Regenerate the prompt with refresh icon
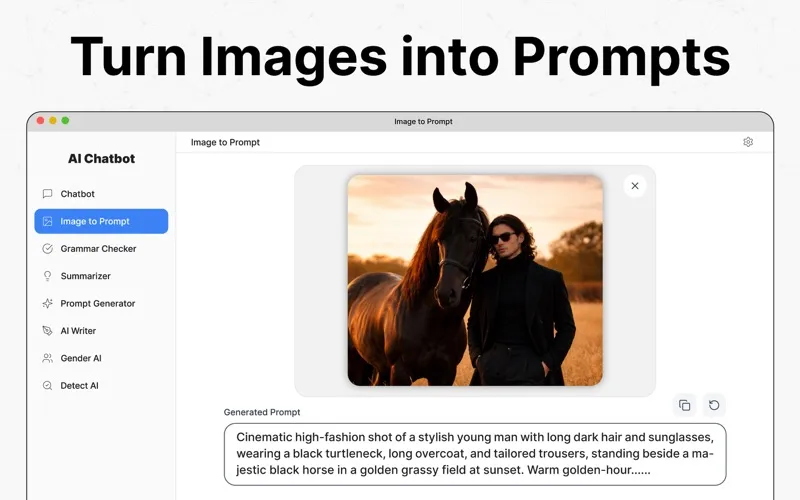800x500 pixels. click(x=714, y=406)
